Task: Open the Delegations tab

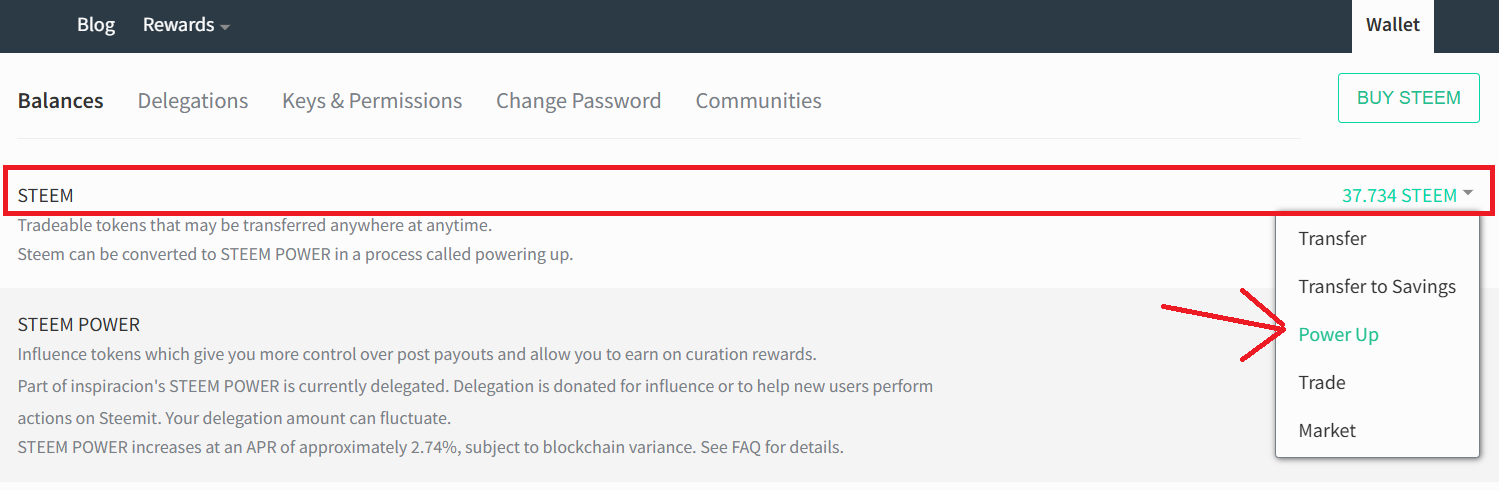Action: (193, 101)
